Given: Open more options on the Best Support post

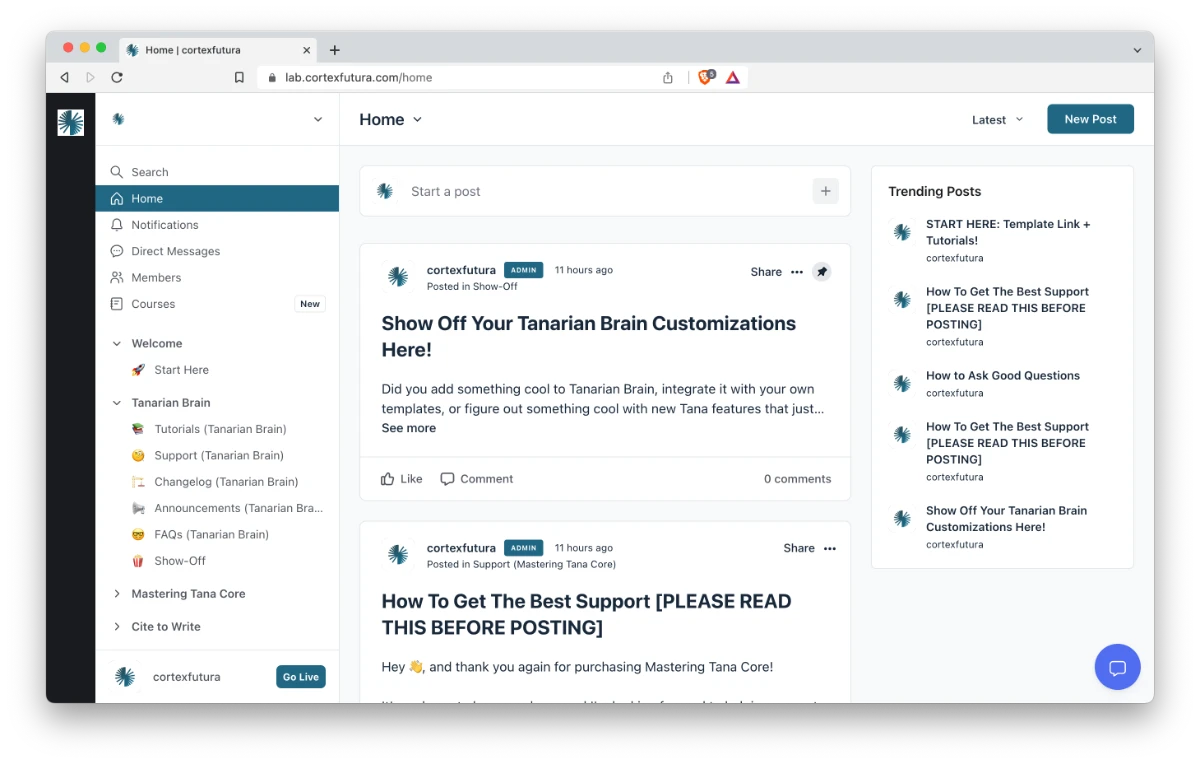Looking at the screenshot, I should 829,548.
